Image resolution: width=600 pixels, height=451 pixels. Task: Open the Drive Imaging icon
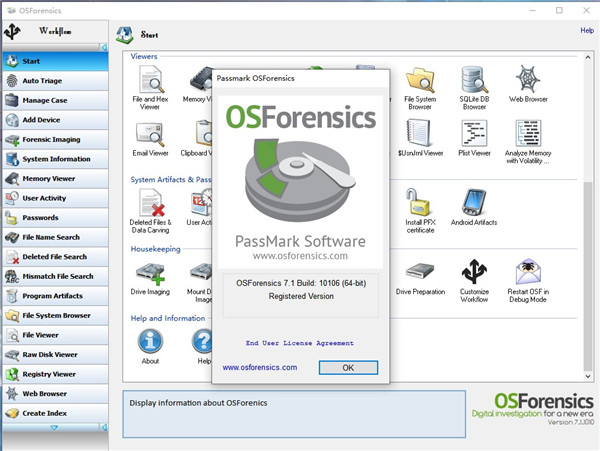coord(150,274)
